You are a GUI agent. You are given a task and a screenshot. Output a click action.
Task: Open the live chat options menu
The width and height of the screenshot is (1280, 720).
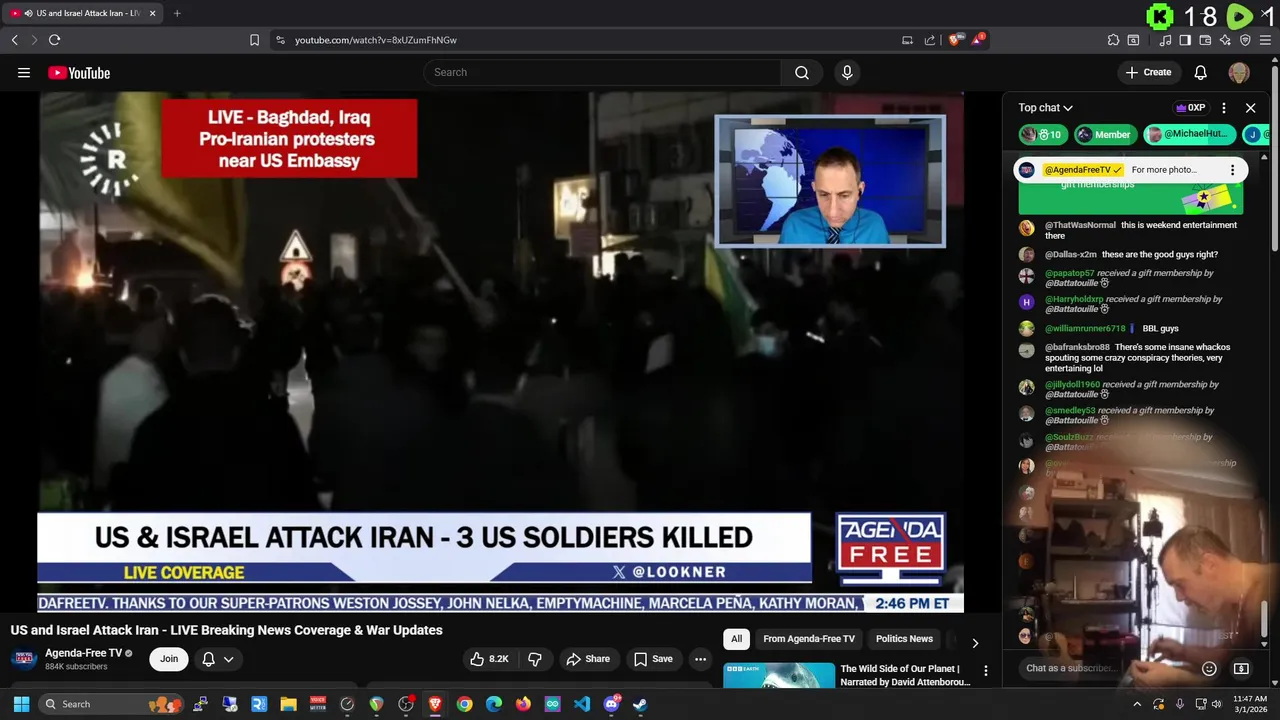(1223, 108)
